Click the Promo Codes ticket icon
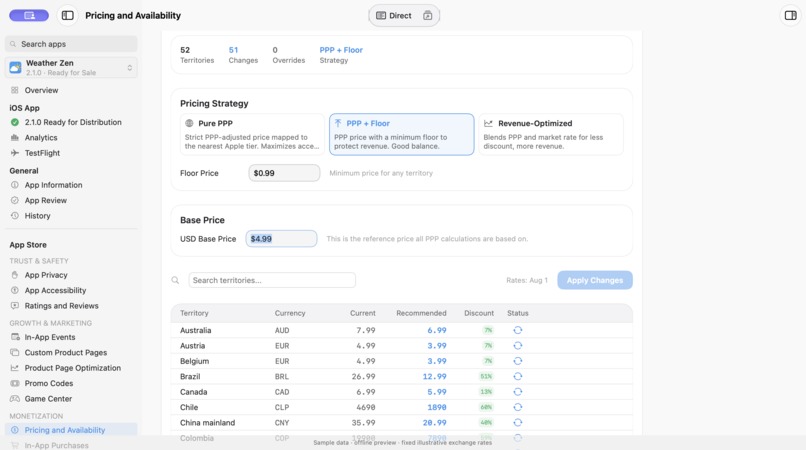Viewport: 806px width, 450px height. 15,384
